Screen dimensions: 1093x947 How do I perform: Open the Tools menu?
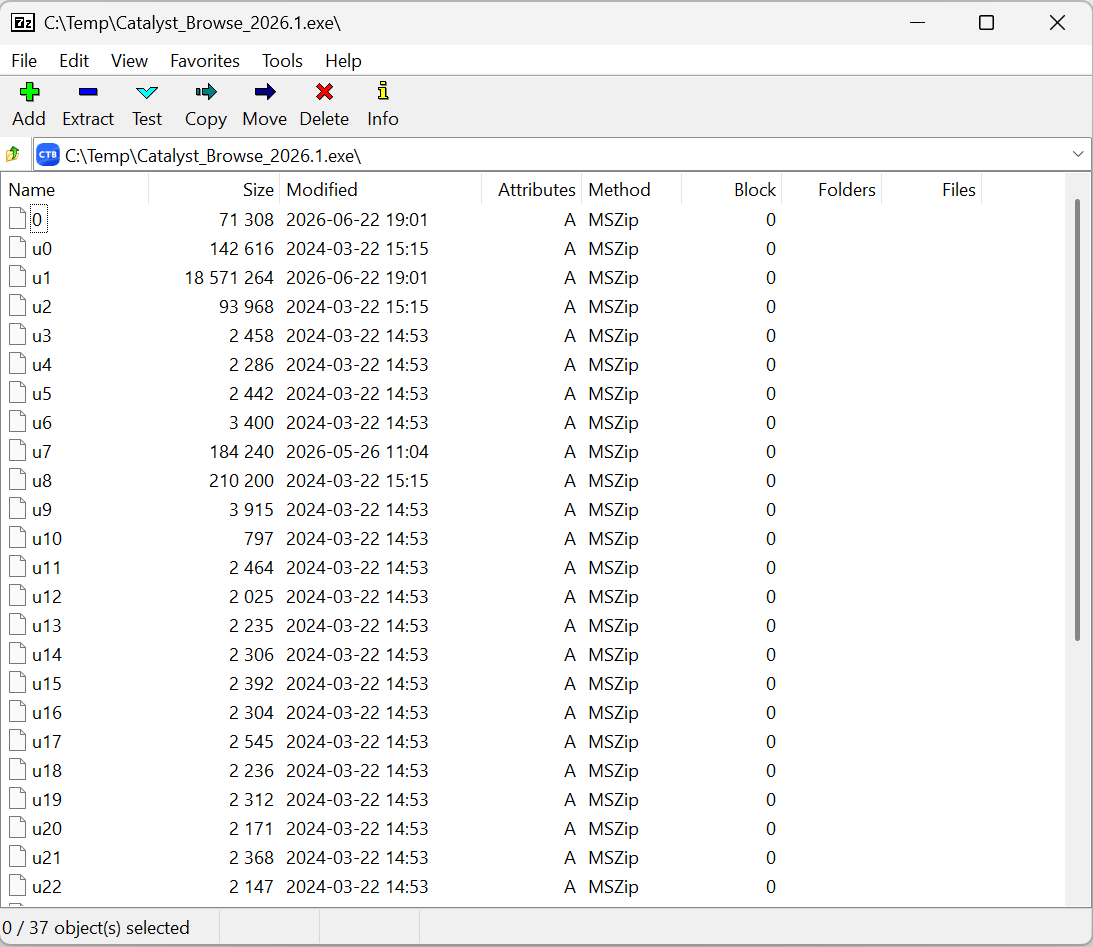point(282,61)
